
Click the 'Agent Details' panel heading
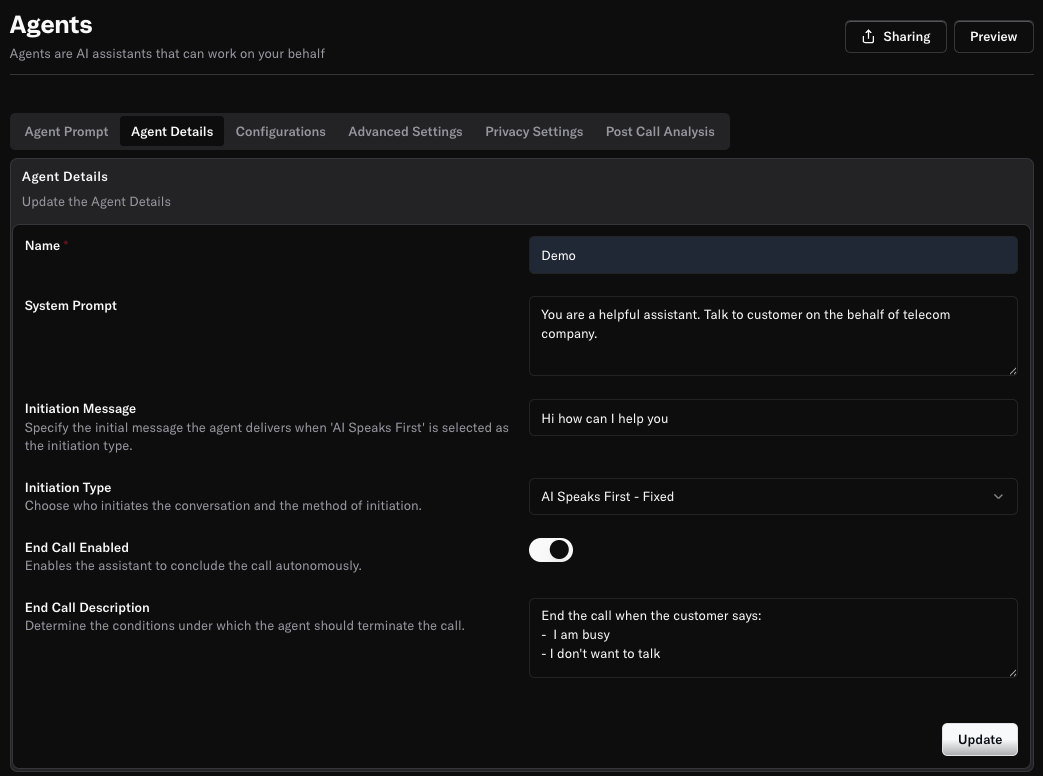click(65, 176)
